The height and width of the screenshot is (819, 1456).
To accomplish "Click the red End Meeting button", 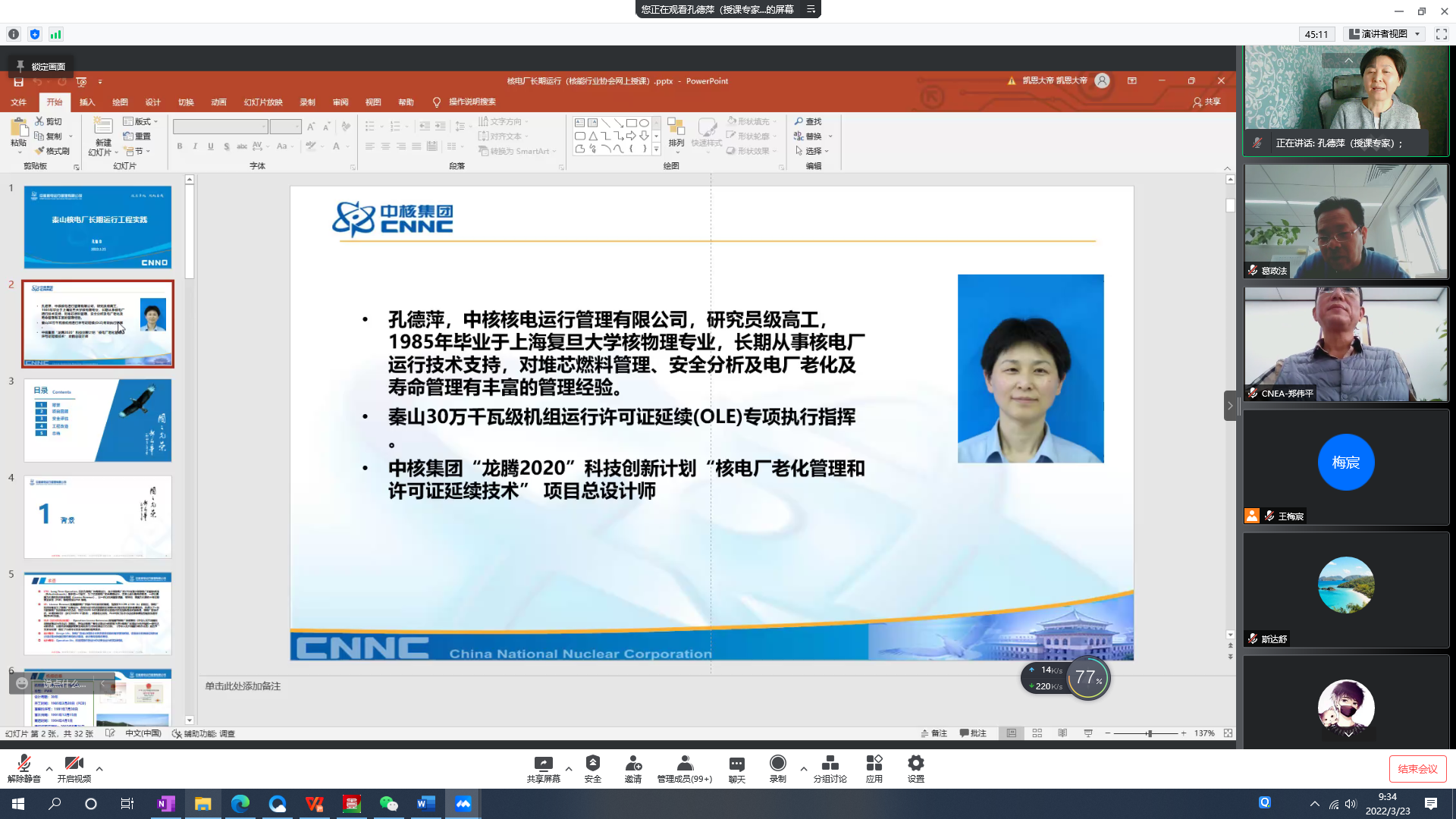I will click(1417, 769).
